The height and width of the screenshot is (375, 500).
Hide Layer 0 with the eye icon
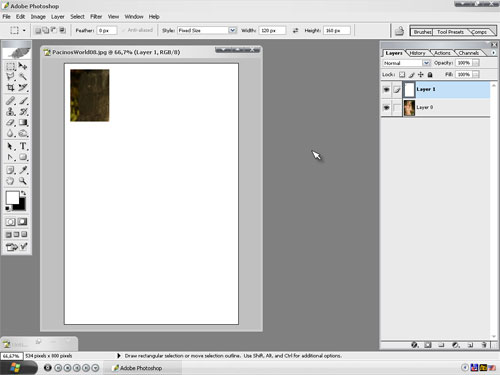(386, 107)
